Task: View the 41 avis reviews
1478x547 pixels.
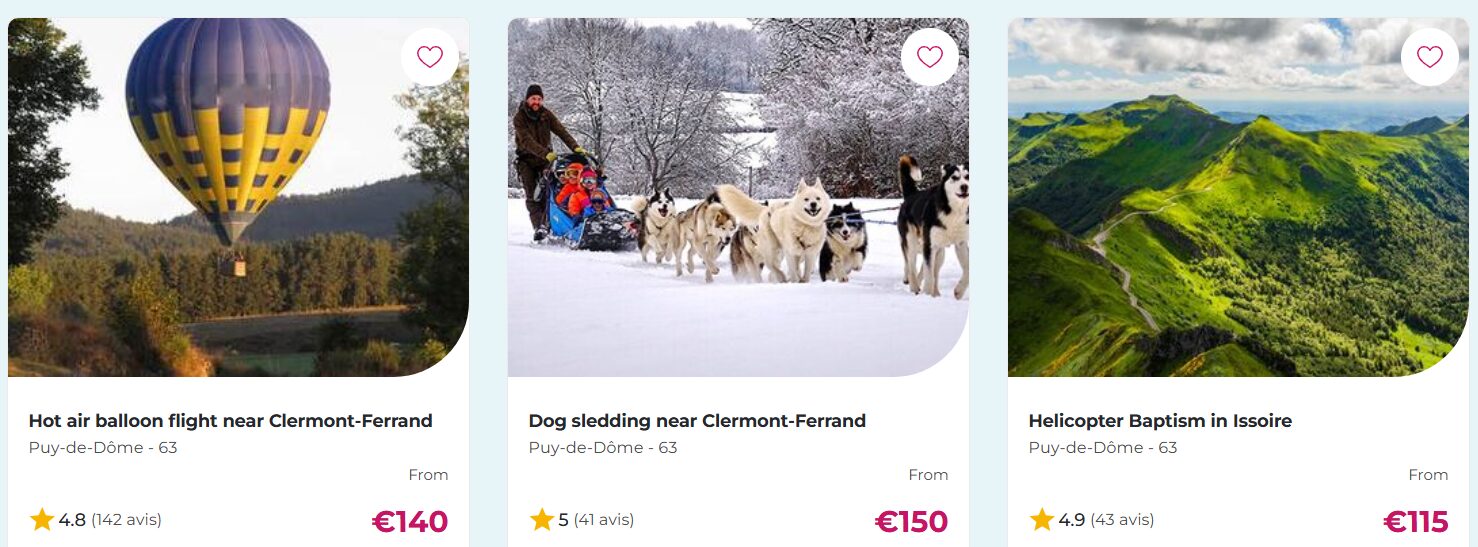Action: (603, 520)
